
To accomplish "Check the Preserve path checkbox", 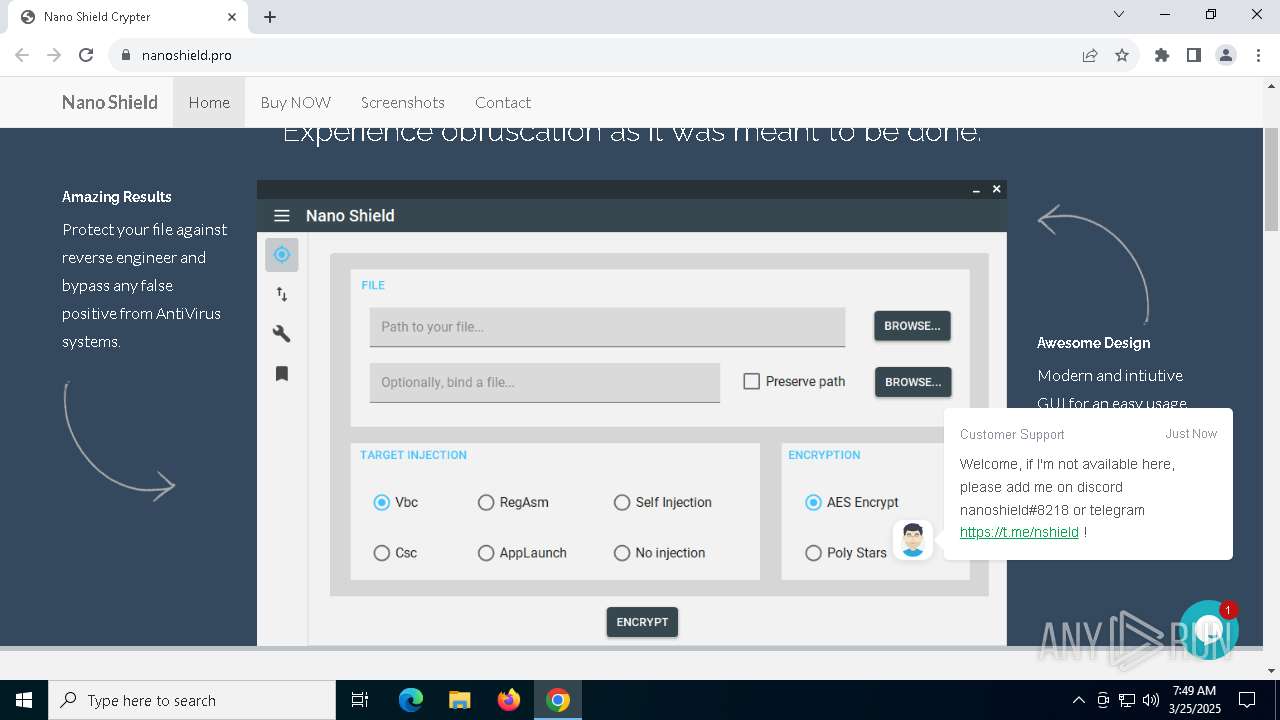I will (x=752, y=381).
